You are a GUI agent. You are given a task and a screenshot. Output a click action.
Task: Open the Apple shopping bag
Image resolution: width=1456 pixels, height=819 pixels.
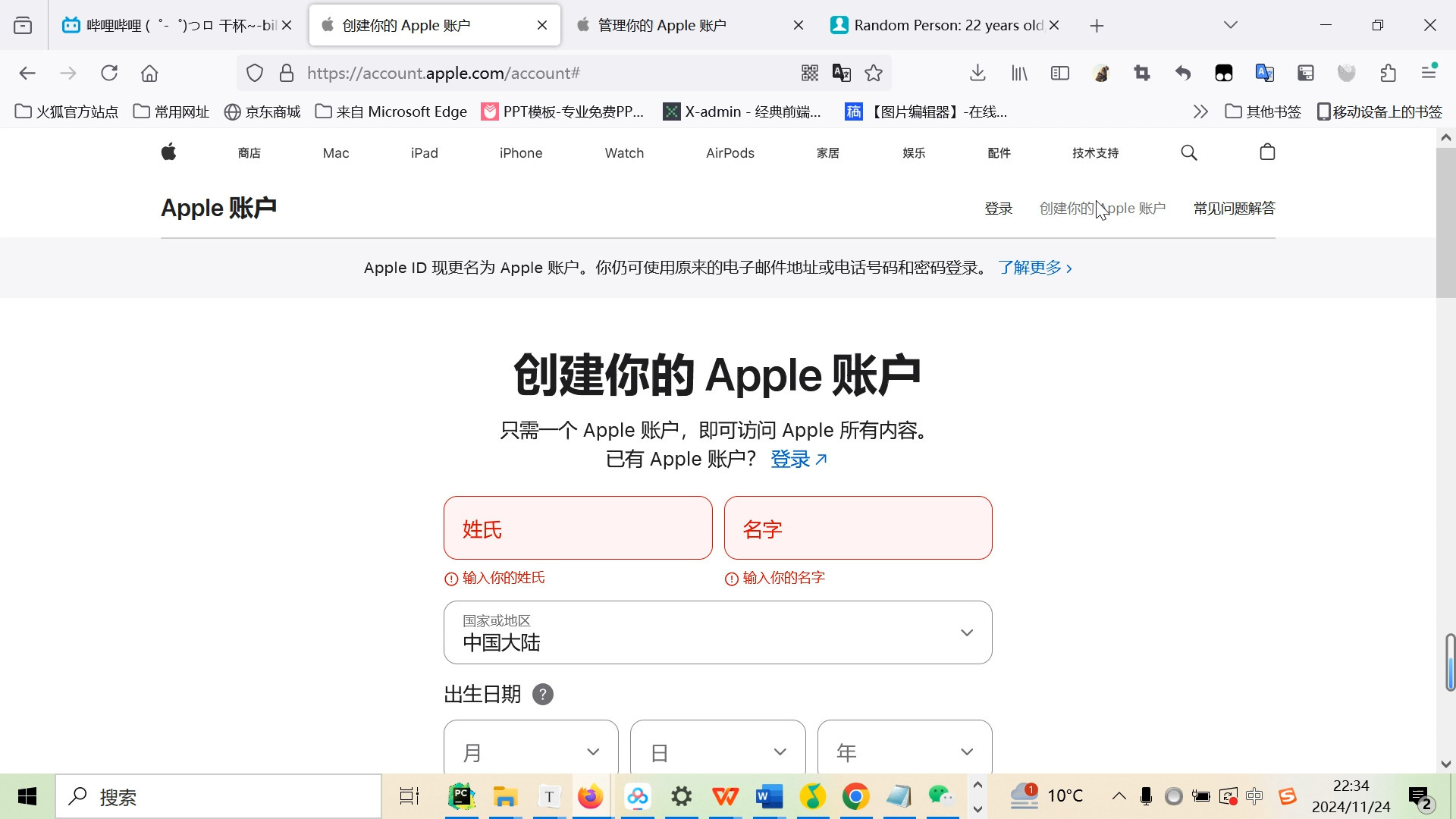tap(1267, 152)
